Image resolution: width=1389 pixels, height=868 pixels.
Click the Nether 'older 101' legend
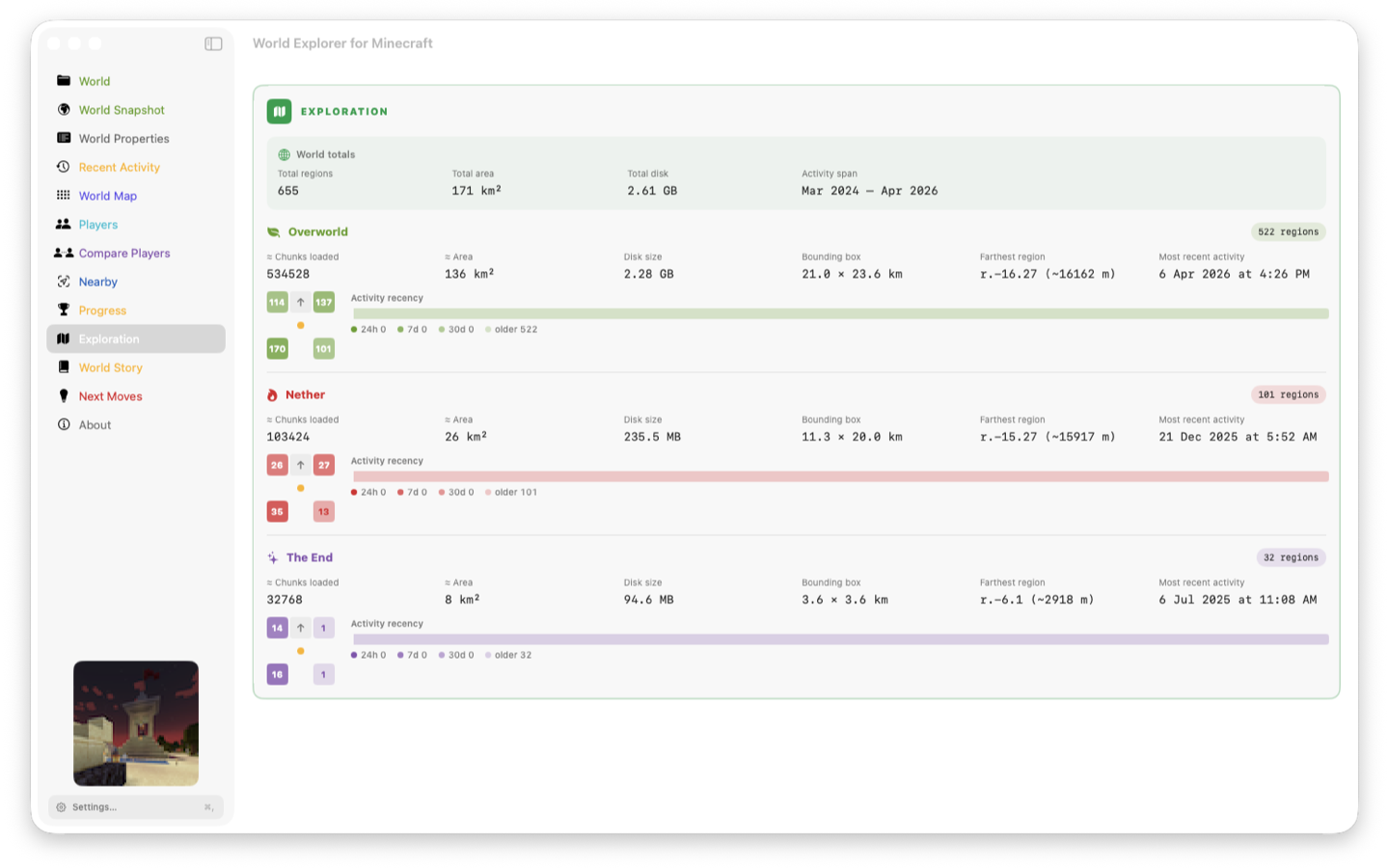coord(511,493)
